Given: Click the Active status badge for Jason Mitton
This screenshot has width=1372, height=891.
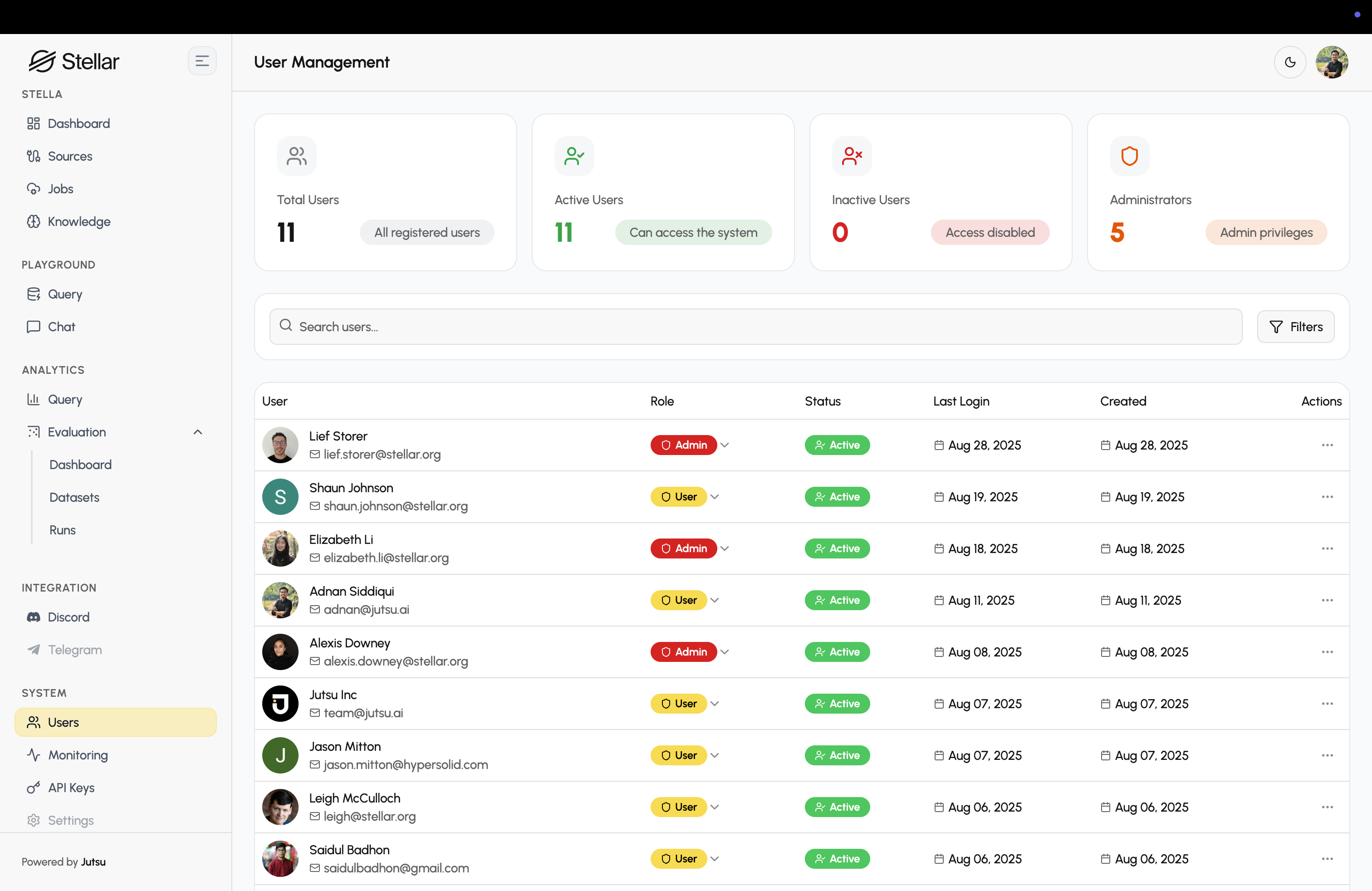Looking at the screenshot, I should click(x=837, y=755).
